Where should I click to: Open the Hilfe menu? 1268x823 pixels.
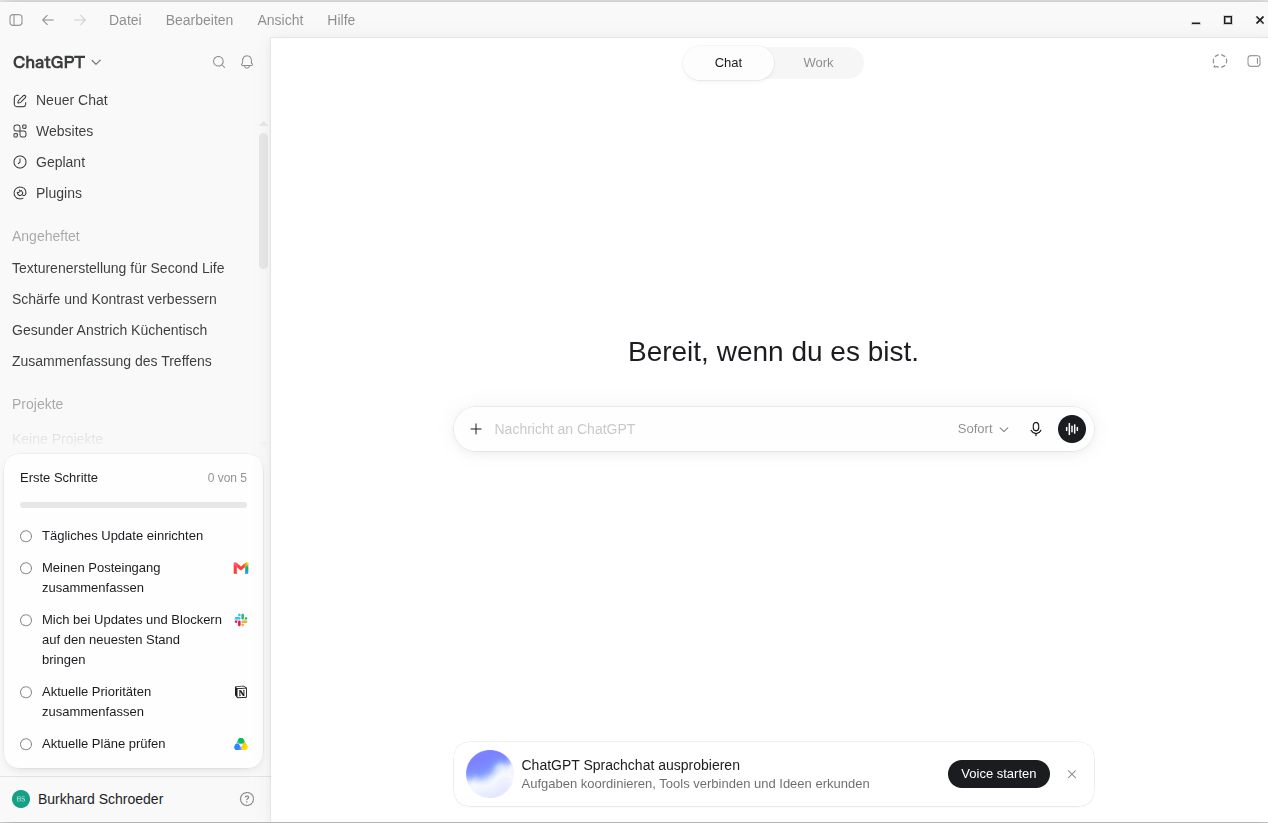click(341, 20)
